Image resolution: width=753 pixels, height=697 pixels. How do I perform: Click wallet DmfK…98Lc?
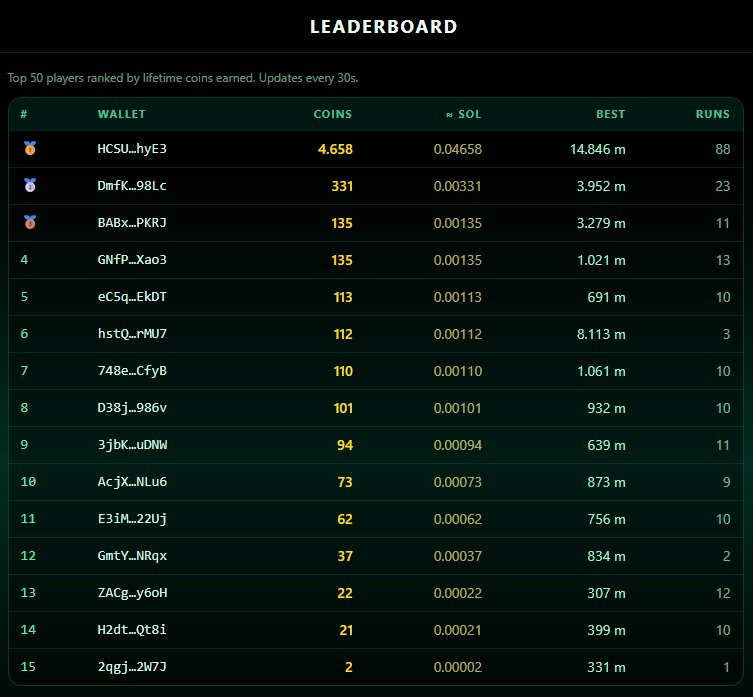[x=132, y=186]
